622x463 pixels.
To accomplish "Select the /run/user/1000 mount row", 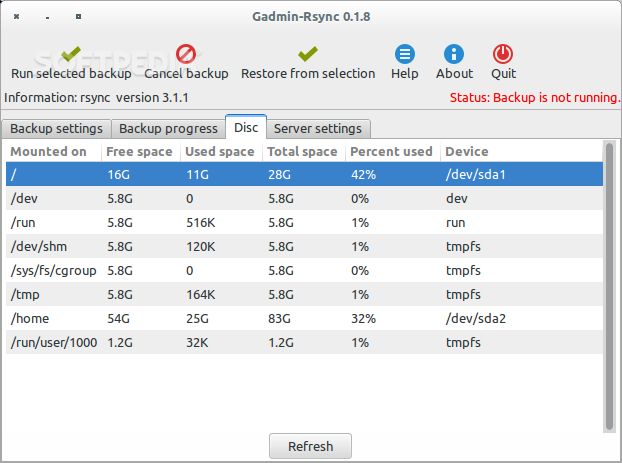I will point(304,342).
